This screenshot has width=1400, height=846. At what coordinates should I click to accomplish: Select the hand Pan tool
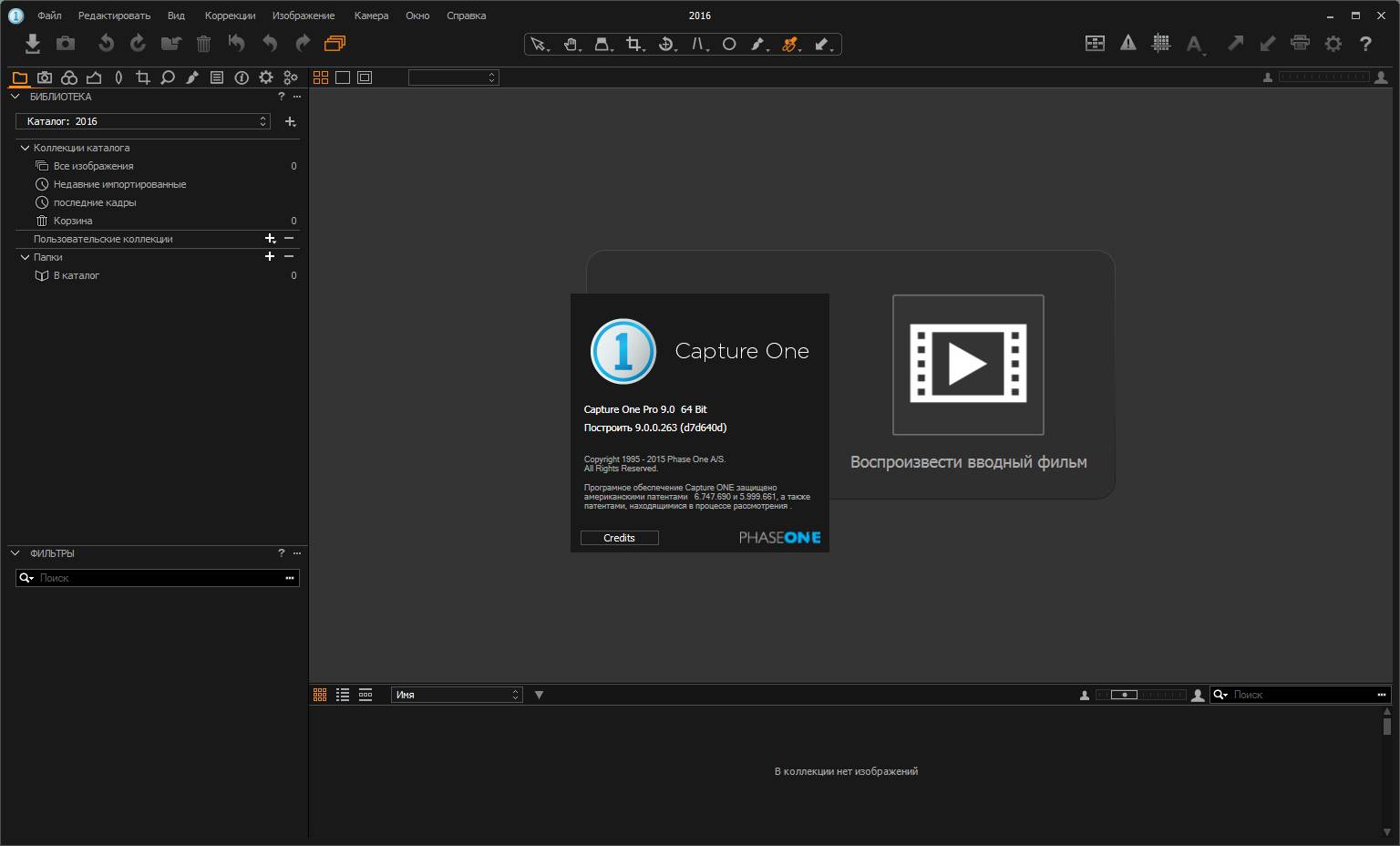point(571,44)
